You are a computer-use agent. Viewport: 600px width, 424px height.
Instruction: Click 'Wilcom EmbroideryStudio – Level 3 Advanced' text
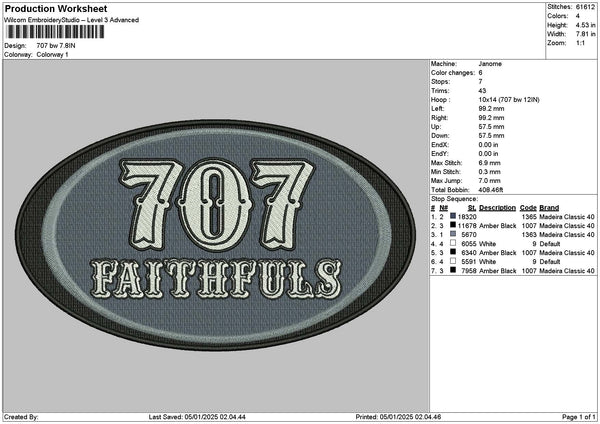coord(72,20)
